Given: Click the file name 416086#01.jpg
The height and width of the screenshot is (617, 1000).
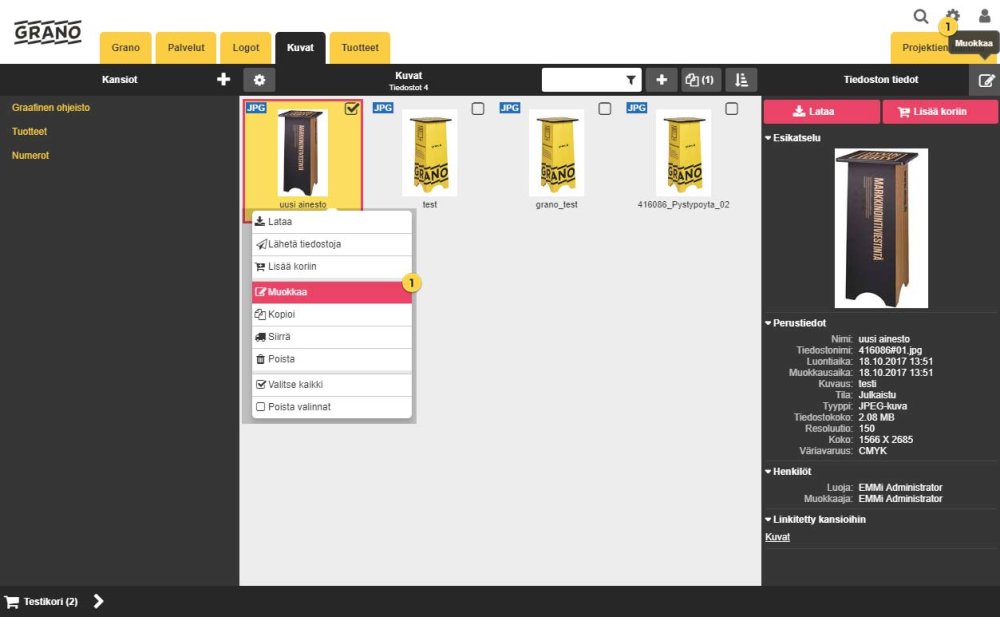Looking at the screenshot, I should (890, 350).
